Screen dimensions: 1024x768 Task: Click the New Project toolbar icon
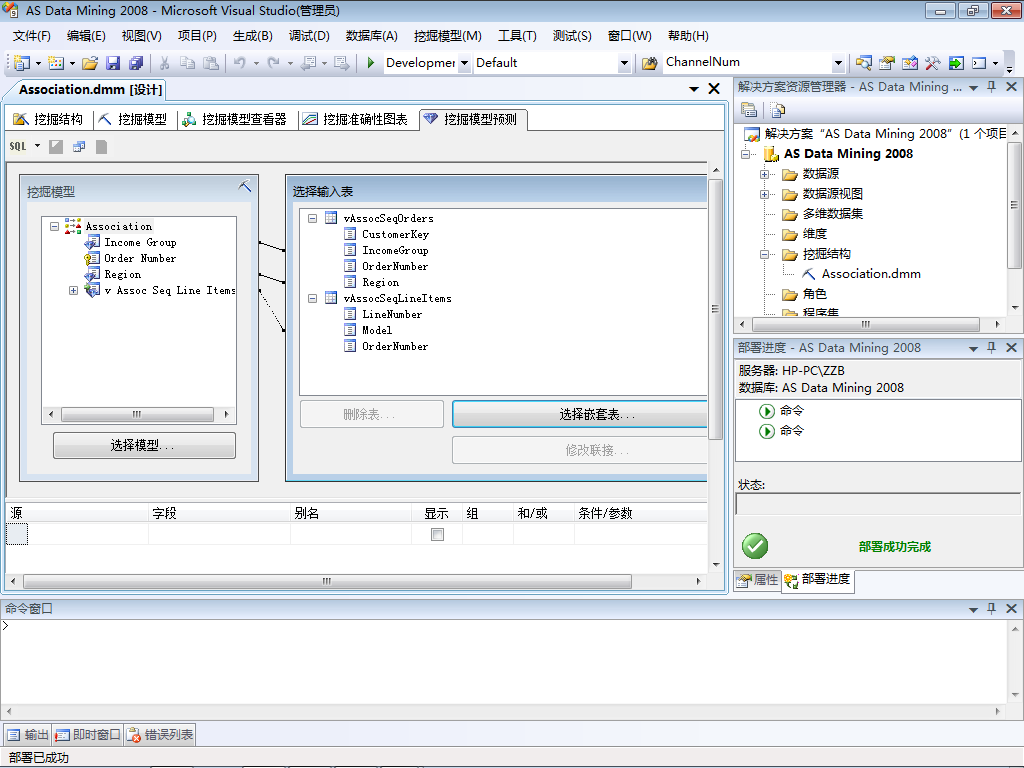click(22, 63)
